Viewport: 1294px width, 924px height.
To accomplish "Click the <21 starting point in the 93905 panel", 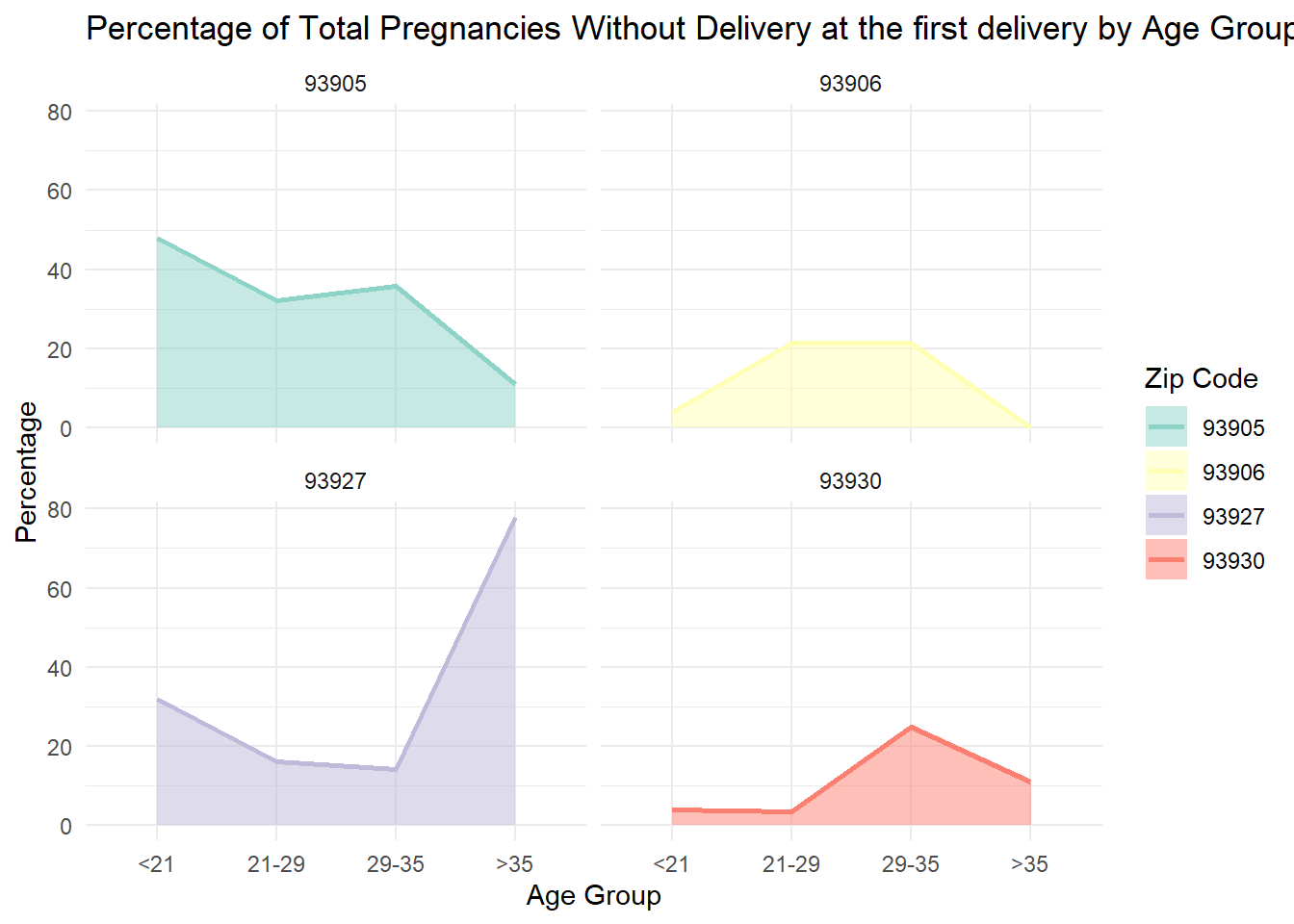I will 157,238.
